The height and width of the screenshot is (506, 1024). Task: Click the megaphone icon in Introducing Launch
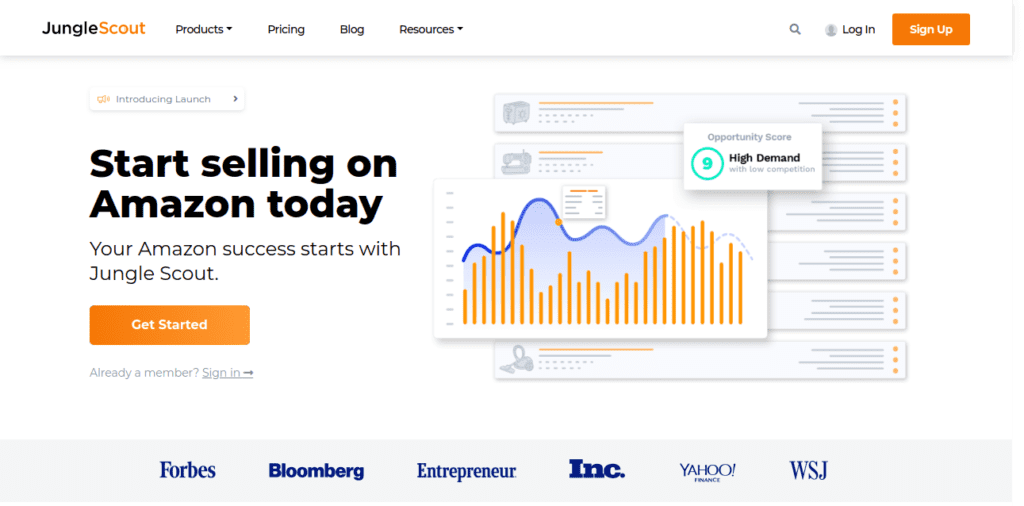pos(103,99)
